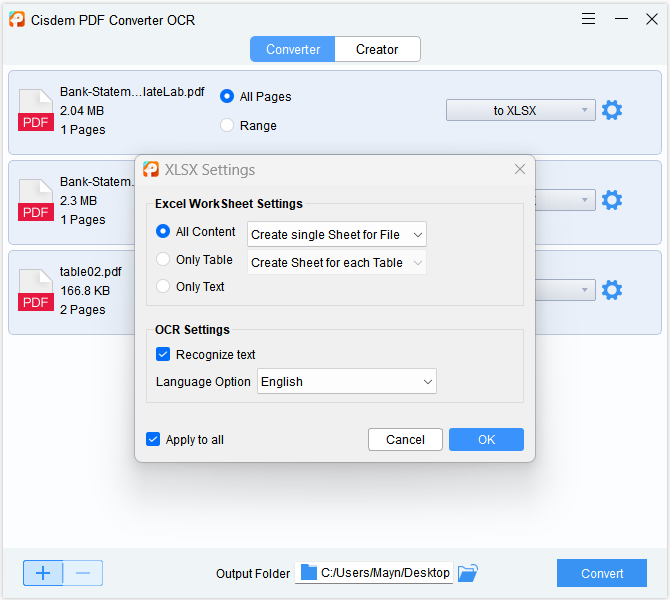
Task: Expand 'Create Sheet for each Table' dropdown
Action: 337,262
